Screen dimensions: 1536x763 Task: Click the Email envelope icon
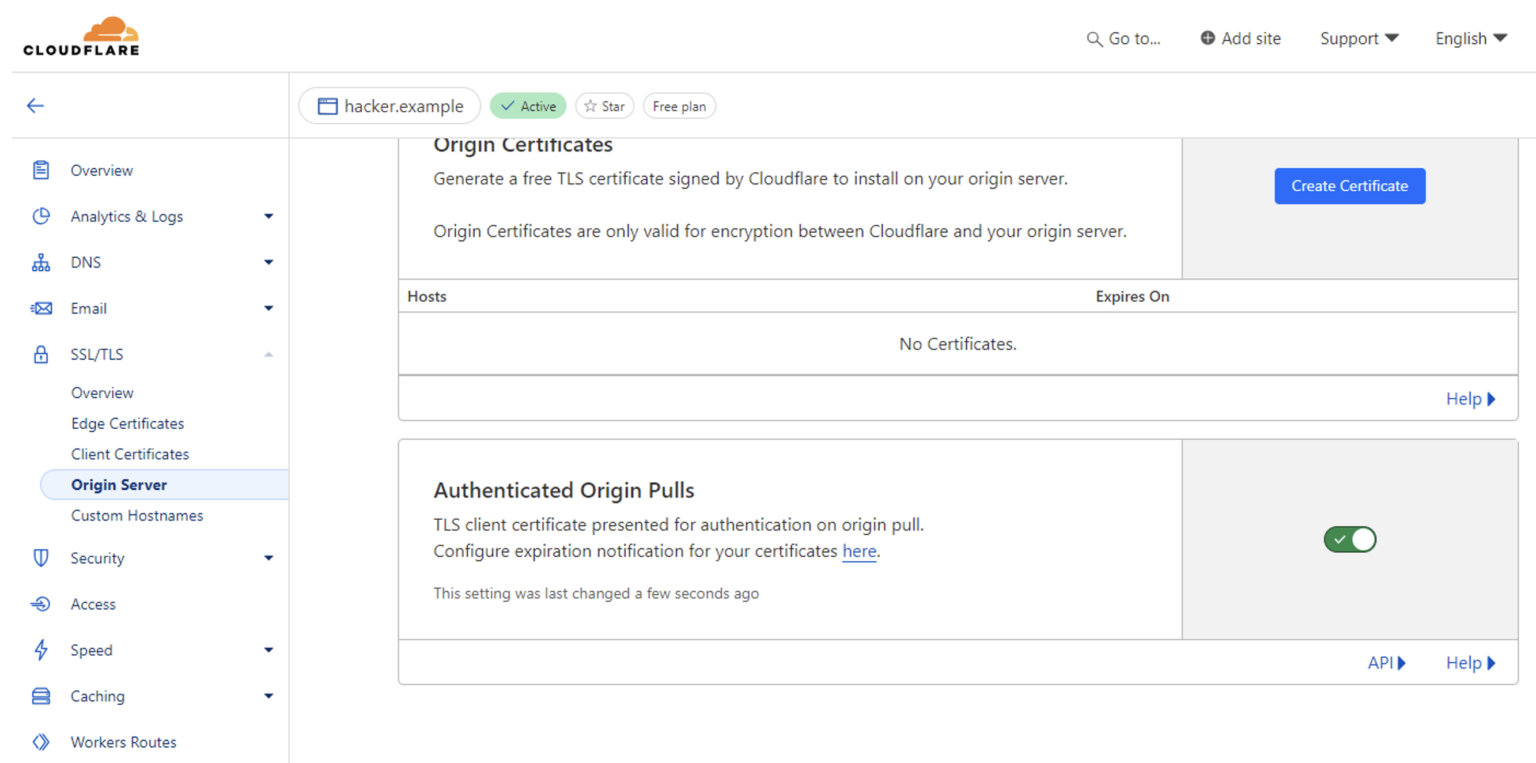click(40, 308)
